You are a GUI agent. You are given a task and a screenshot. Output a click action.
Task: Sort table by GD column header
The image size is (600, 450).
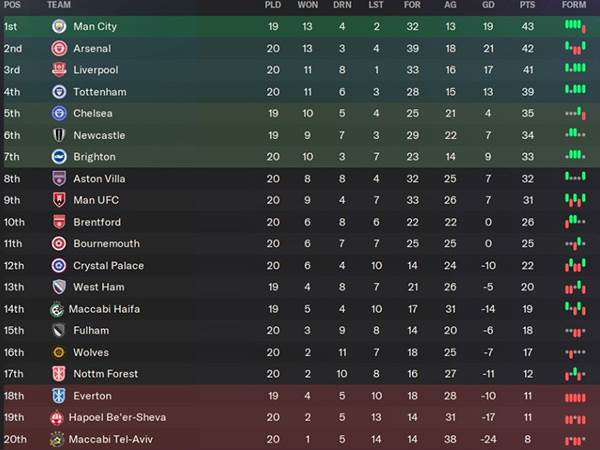pyautogui.click(x=487, y=5)
